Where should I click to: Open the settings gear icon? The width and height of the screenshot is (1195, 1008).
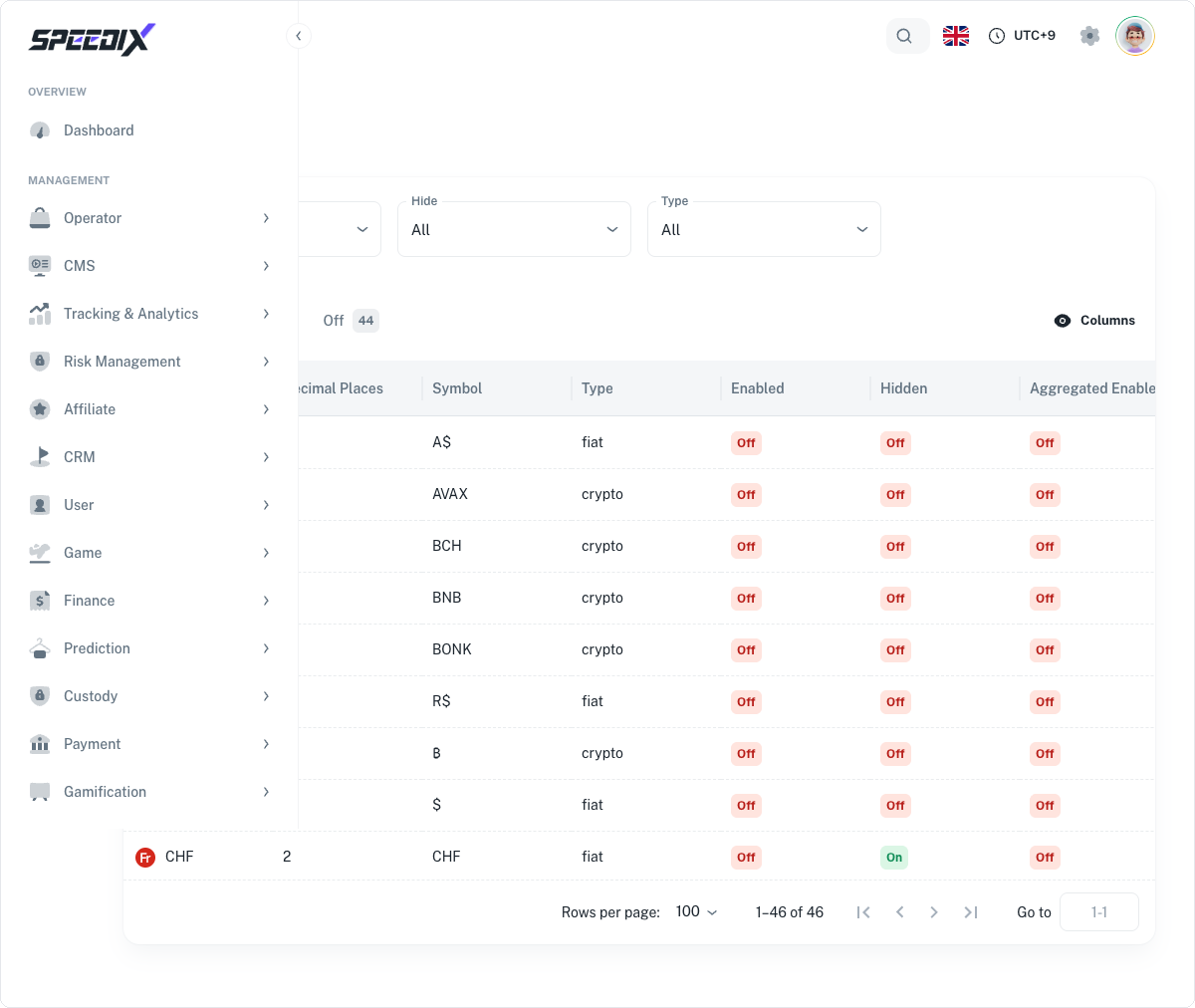coord(1090,36)
